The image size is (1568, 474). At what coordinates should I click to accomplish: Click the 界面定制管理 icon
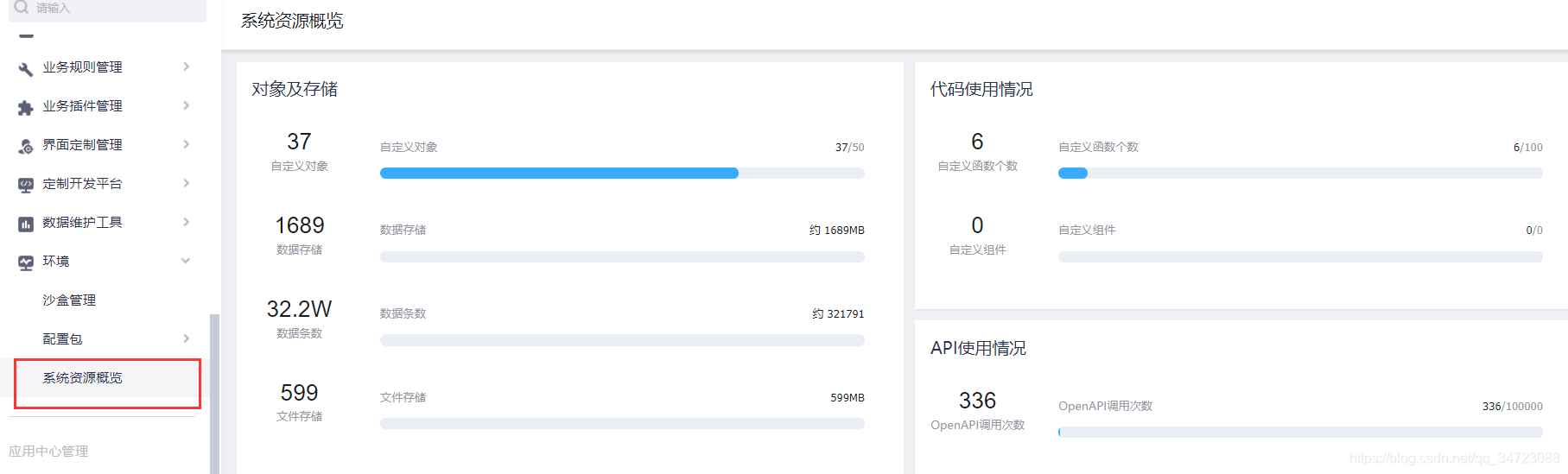pyautogui.click(x=26, y=146)
